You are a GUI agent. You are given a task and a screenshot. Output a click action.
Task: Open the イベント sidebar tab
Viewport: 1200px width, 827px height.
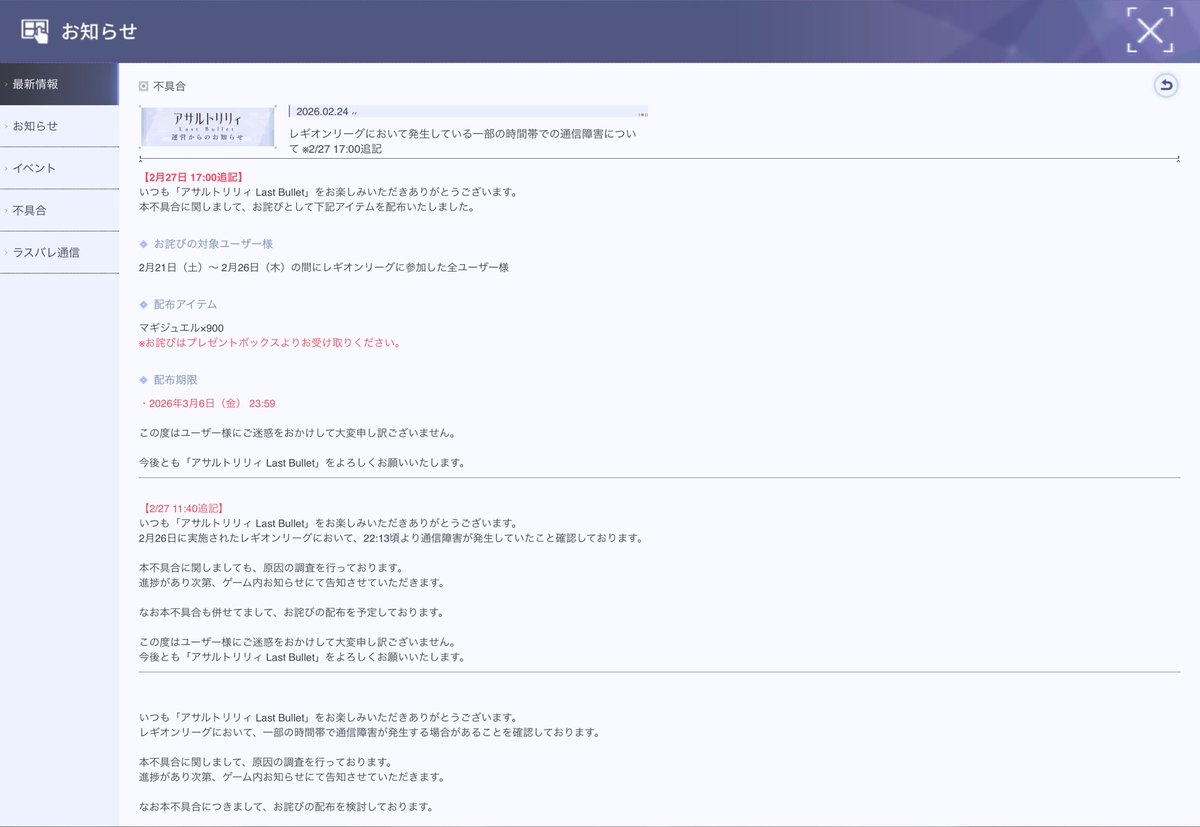[x=59, y=168]
